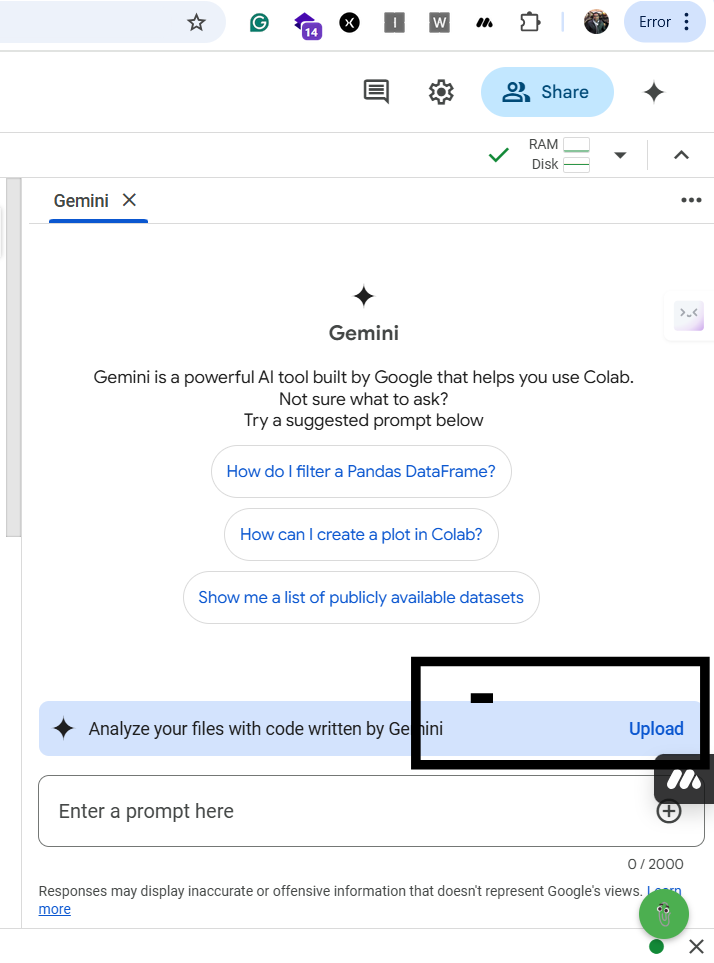Viewport: 714px width, 963px height.
Task: Open the gray I extension icon
Action: tap(394, 23)
